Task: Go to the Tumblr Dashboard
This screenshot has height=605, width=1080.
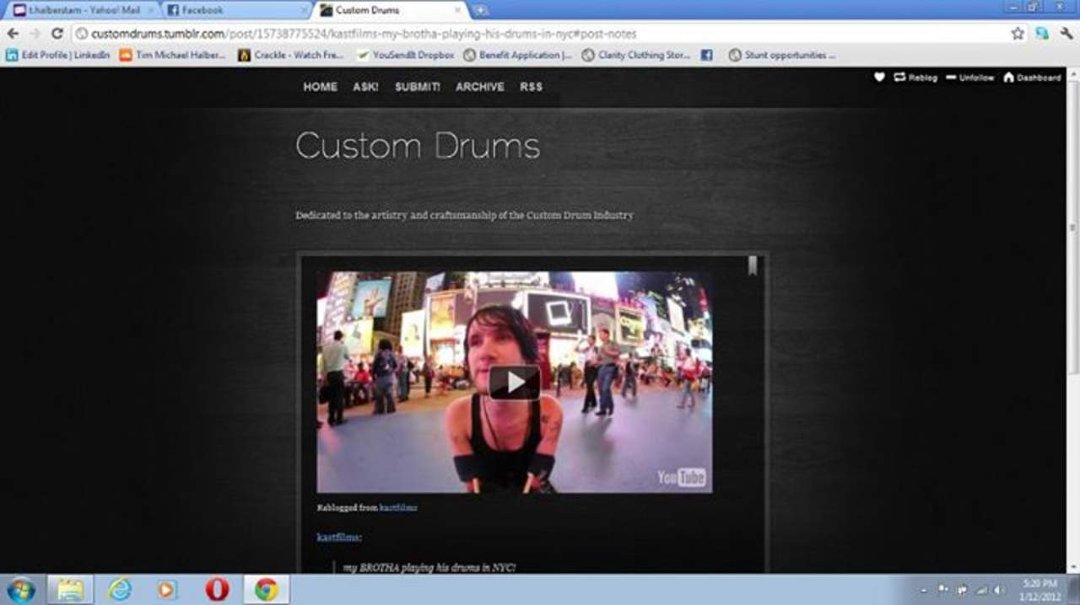Action: [x=1032, y=77]
